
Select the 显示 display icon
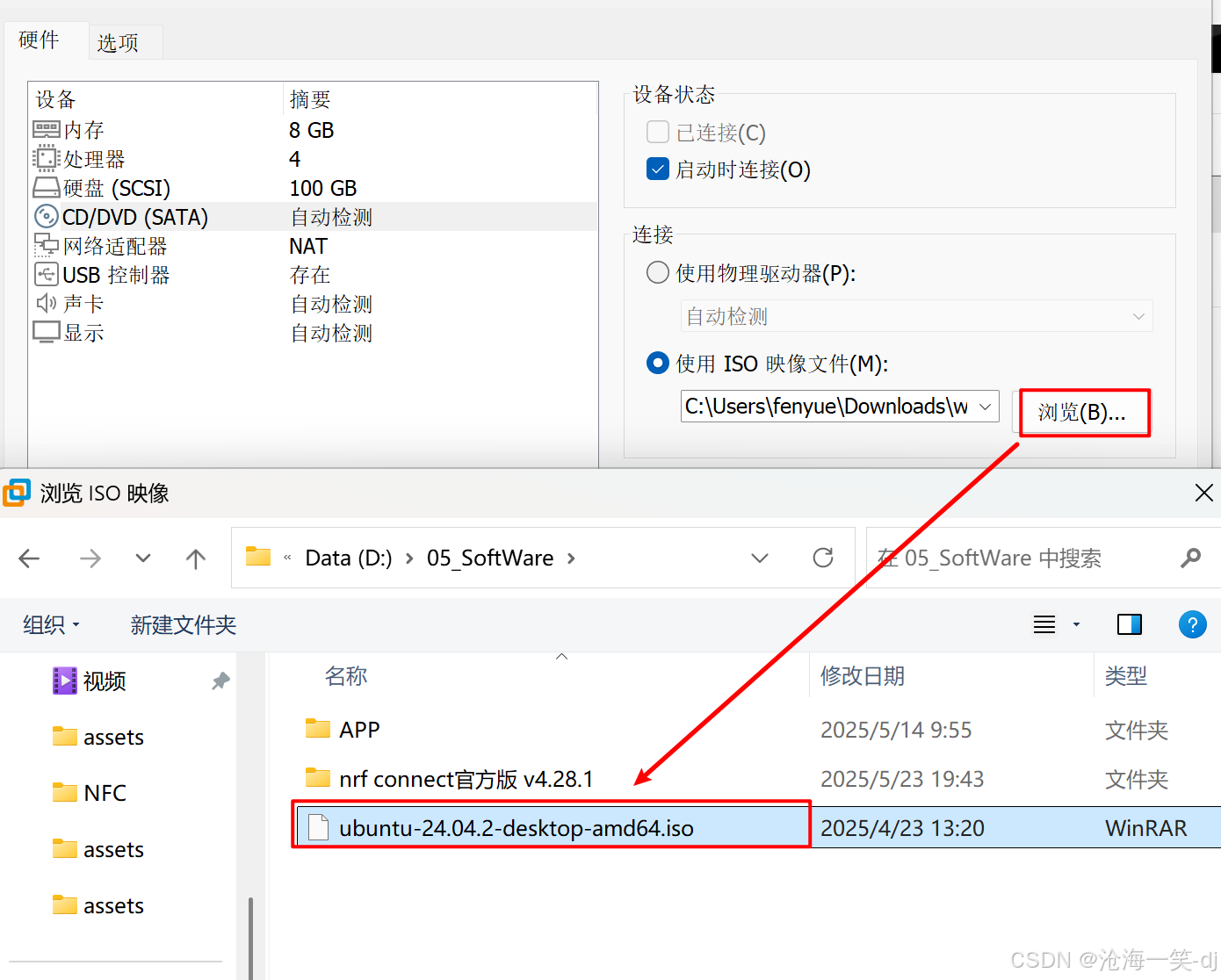click(47, 332)
